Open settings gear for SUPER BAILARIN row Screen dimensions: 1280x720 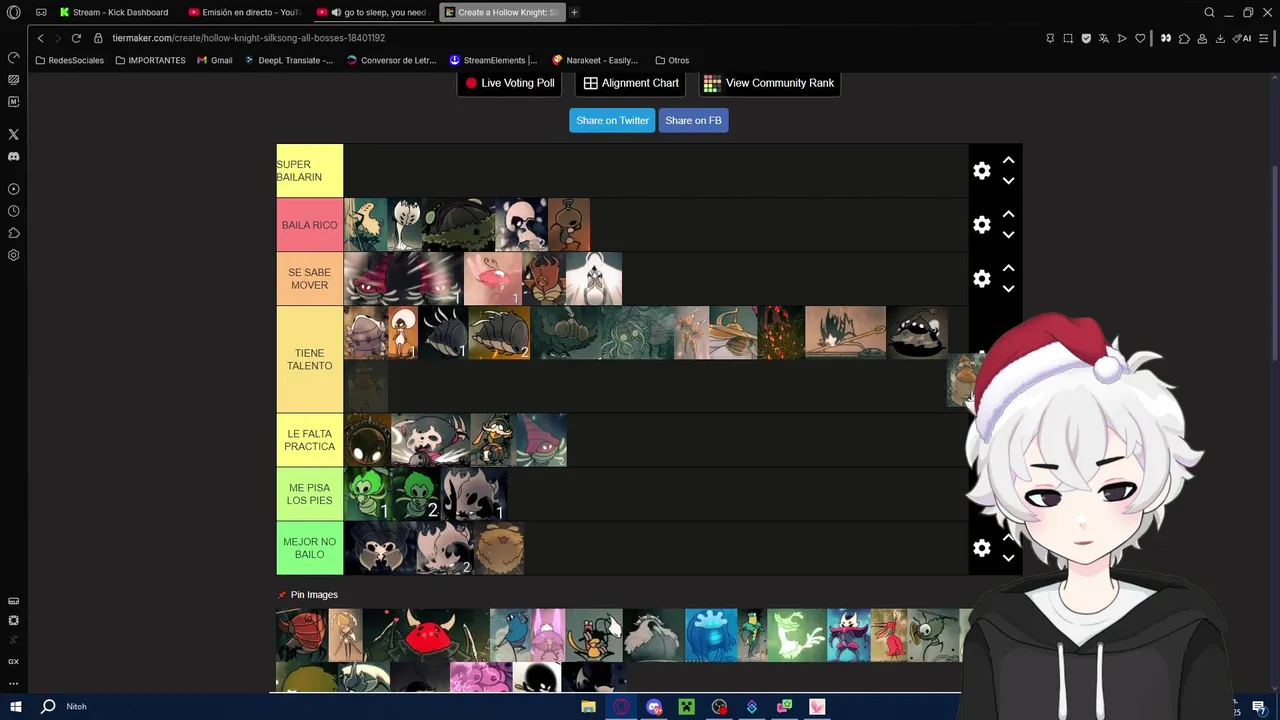(982, 171)
